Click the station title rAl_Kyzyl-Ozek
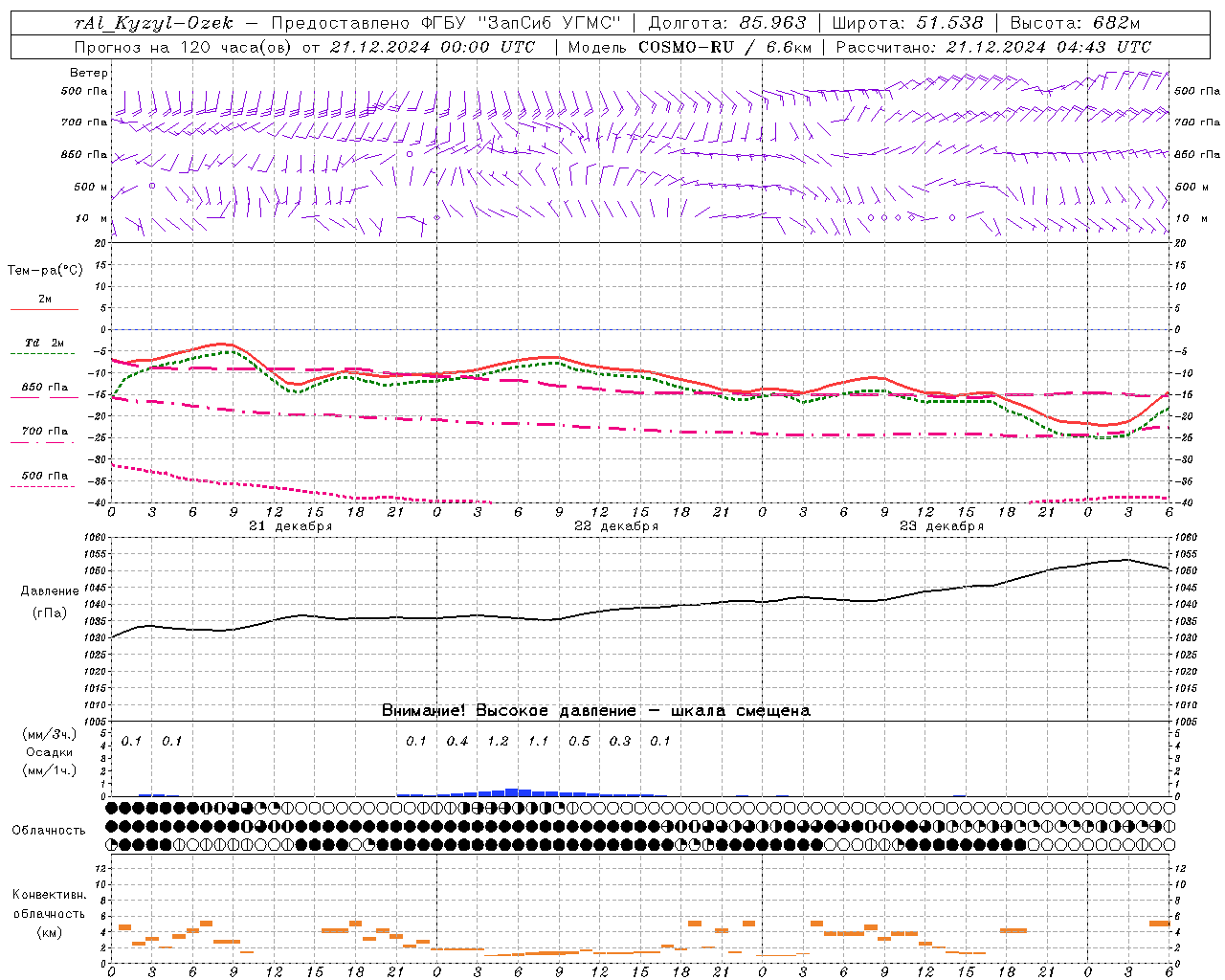This screenshot has height=980, width=1225. click(153, 24)
